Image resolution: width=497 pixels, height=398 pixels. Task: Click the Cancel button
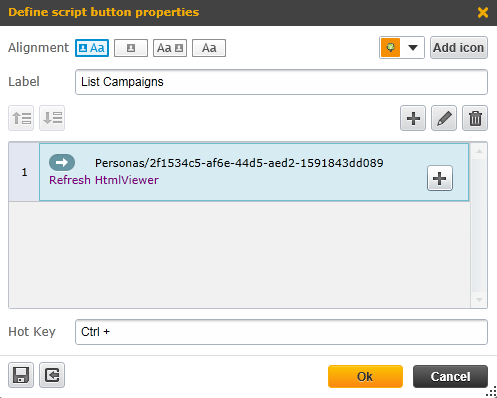[x=450, y=376]
